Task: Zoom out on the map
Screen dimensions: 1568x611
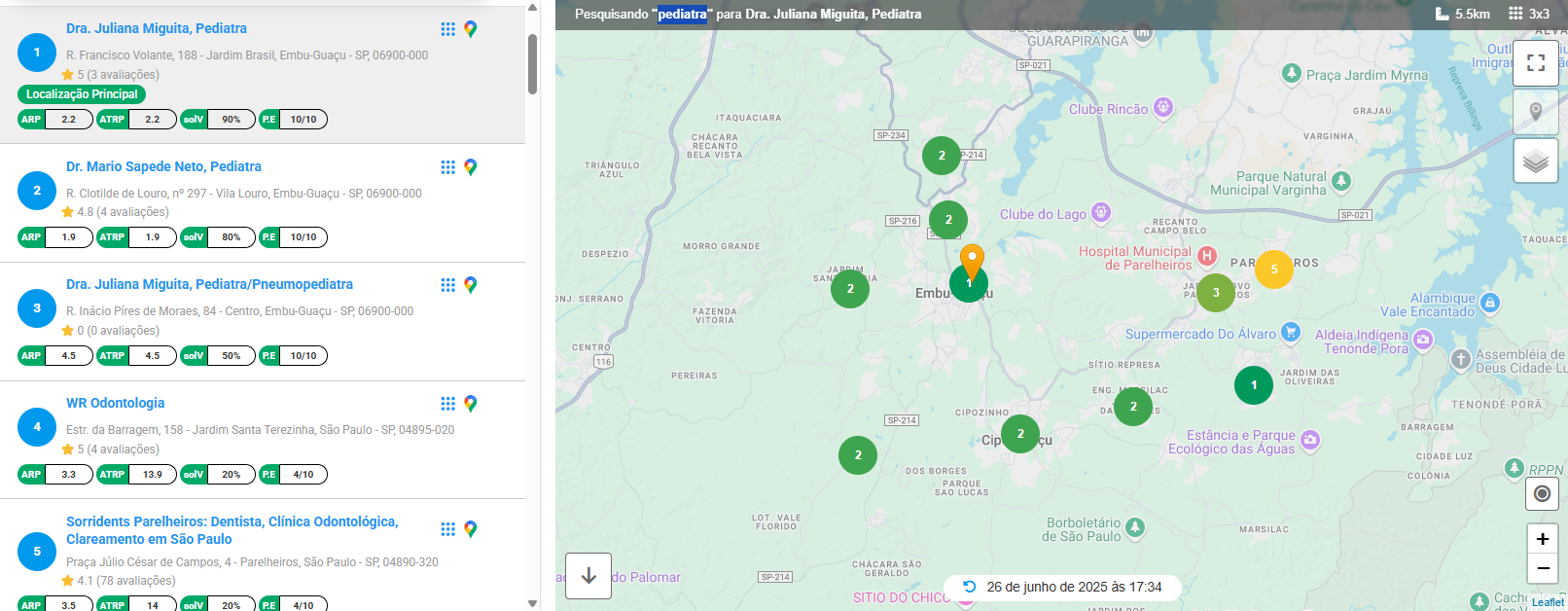Action: click(x=1543, y=568)
